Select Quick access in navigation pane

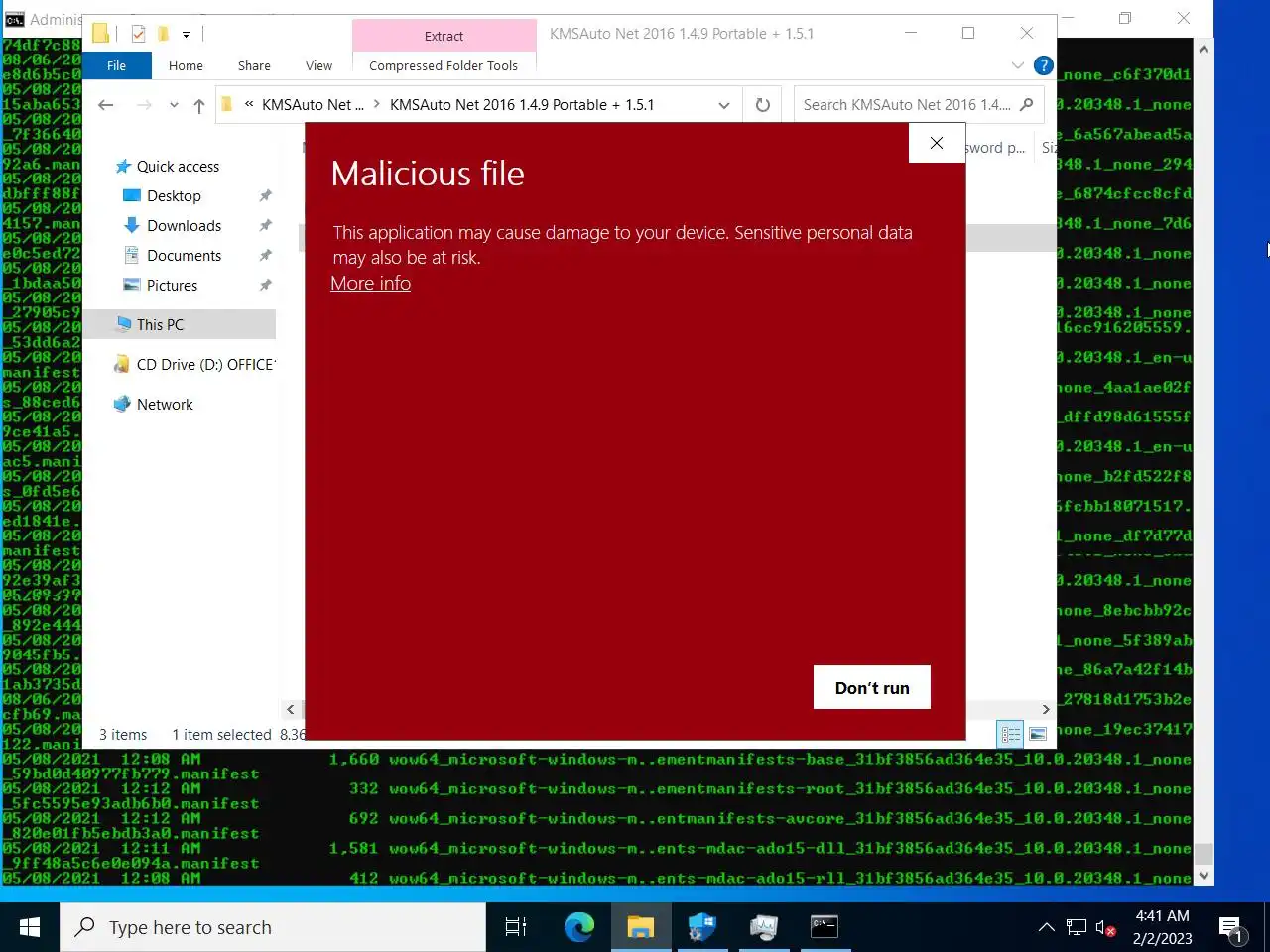tap(179, 166)
